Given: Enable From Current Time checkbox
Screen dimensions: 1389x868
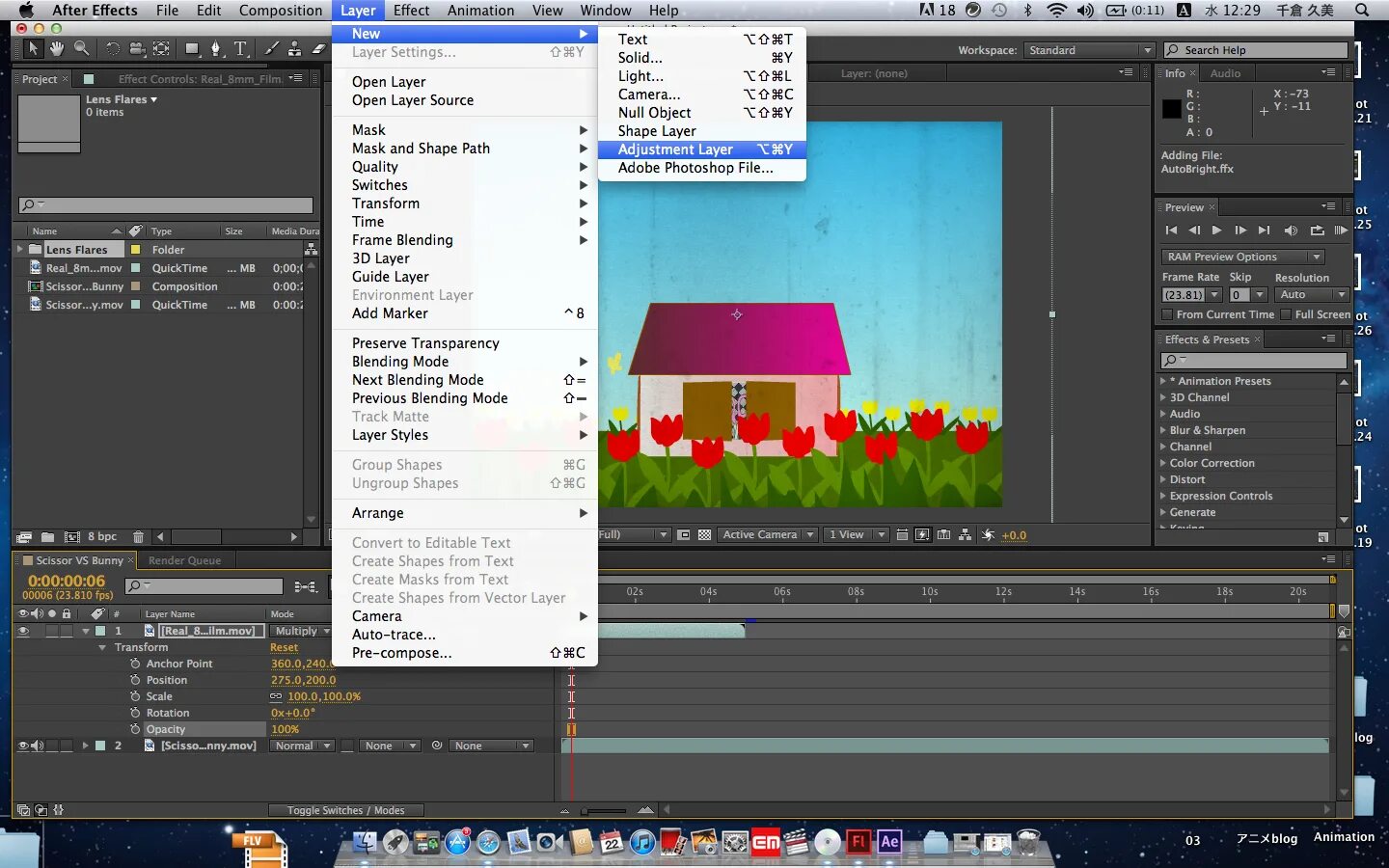Looking at the screenshot, I should coord(1167,314).
